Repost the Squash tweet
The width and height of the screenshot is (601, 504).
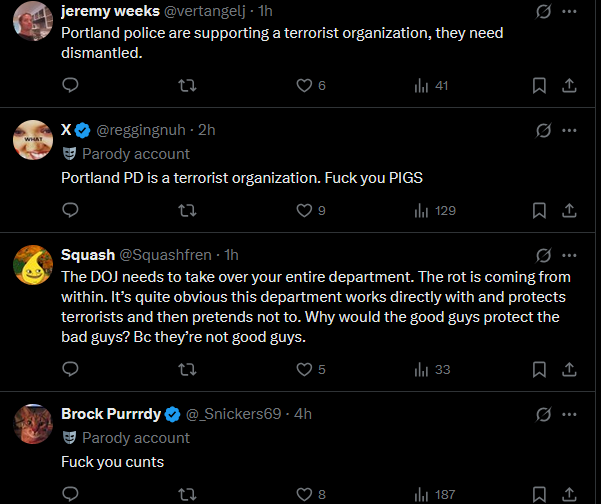(186, 369)
